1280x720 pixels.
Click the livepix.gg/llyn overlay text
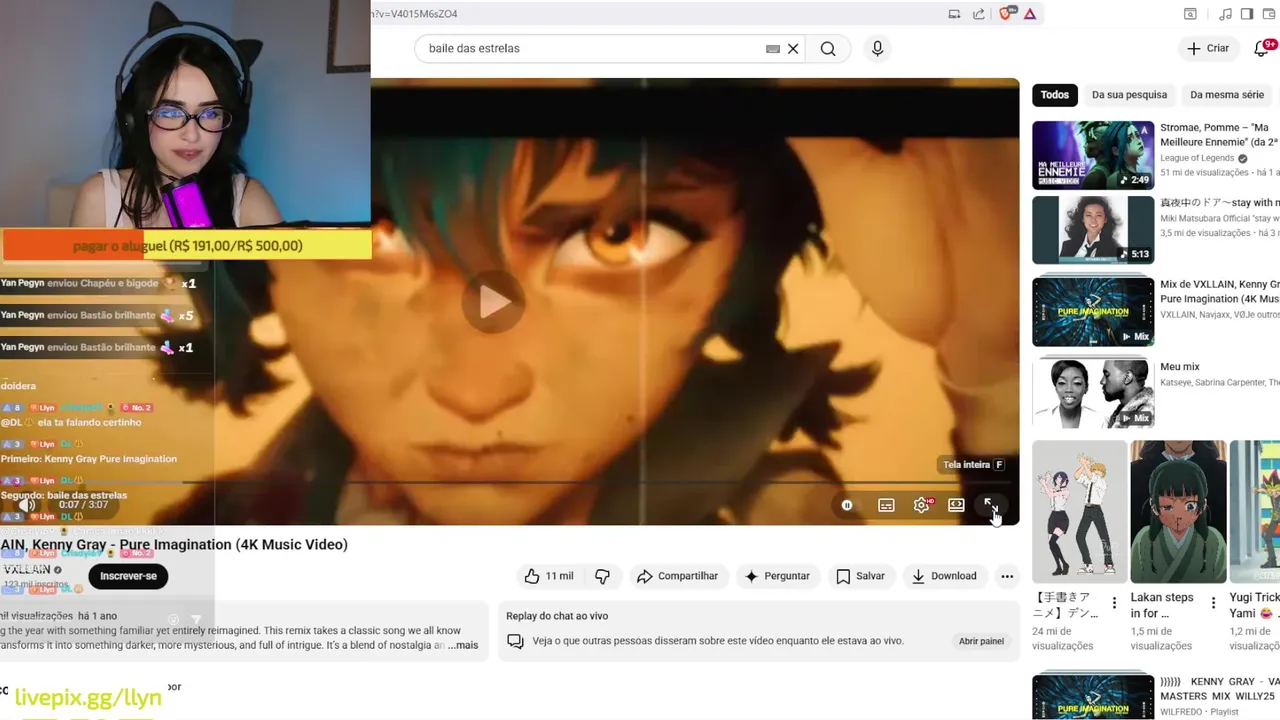pos(88,698)
